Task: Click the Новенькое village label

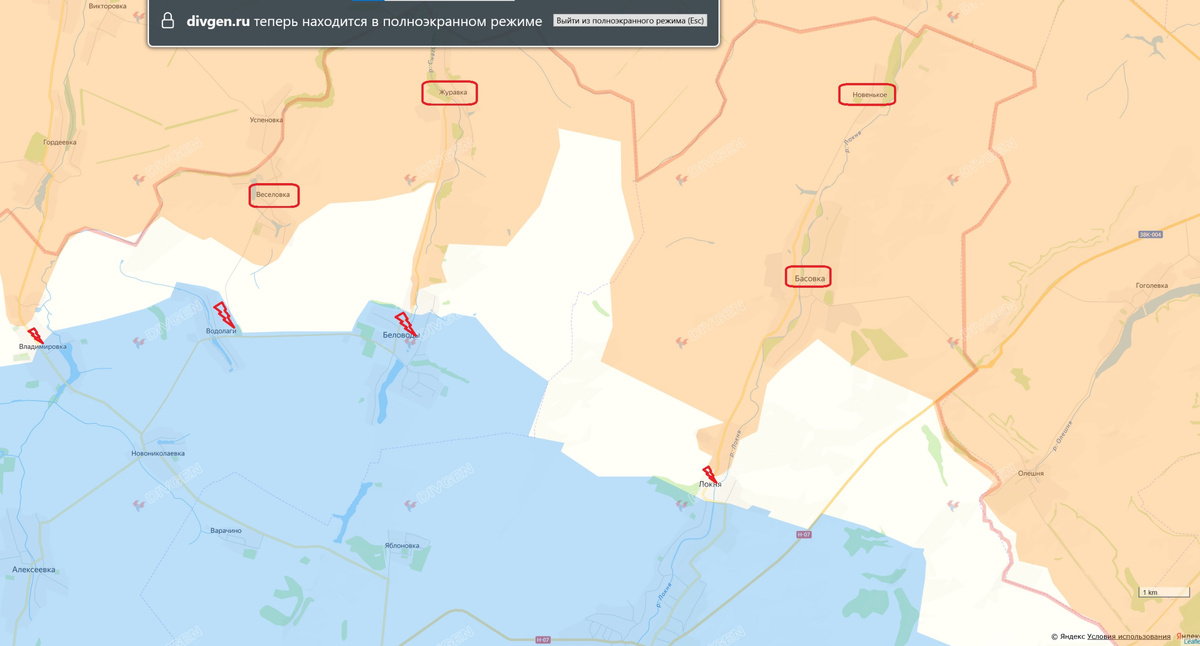Action: pyautogui.click(x=869, y=95)
